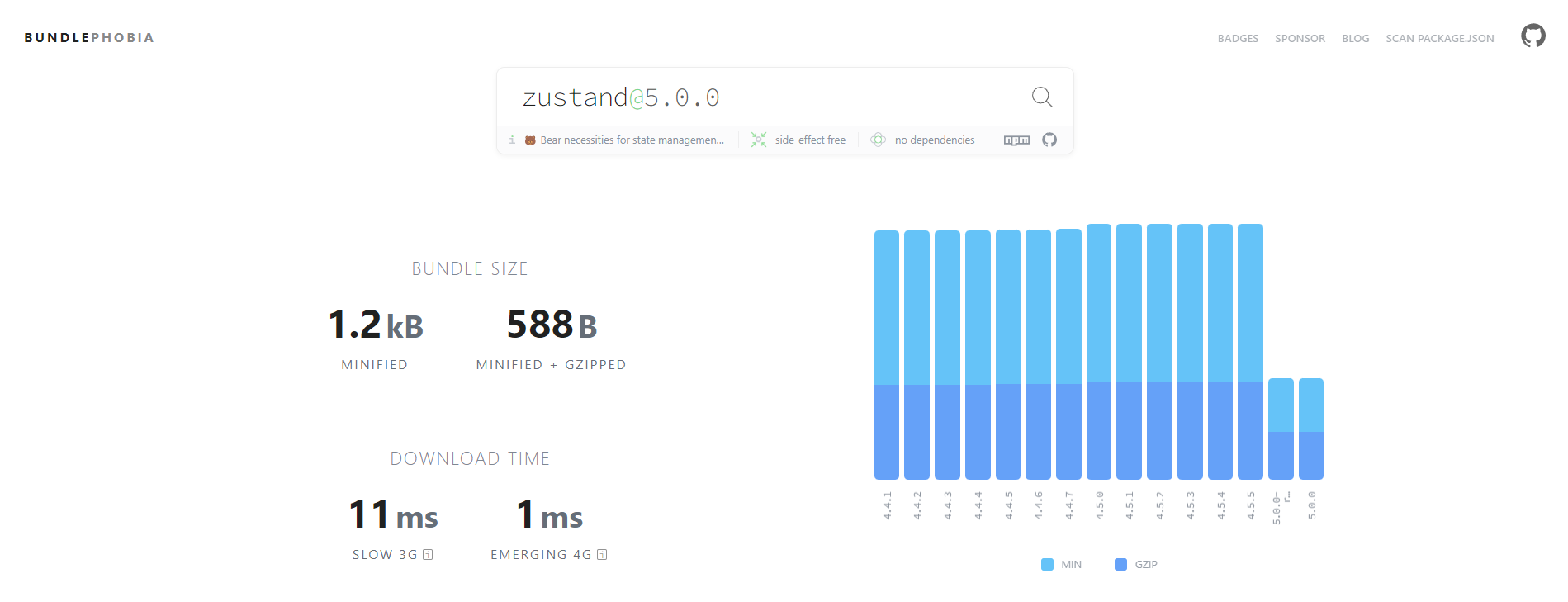Open the Blog page
Image resolution: width=1568 pixels, height=602 pixels.
click(1355, 39)
